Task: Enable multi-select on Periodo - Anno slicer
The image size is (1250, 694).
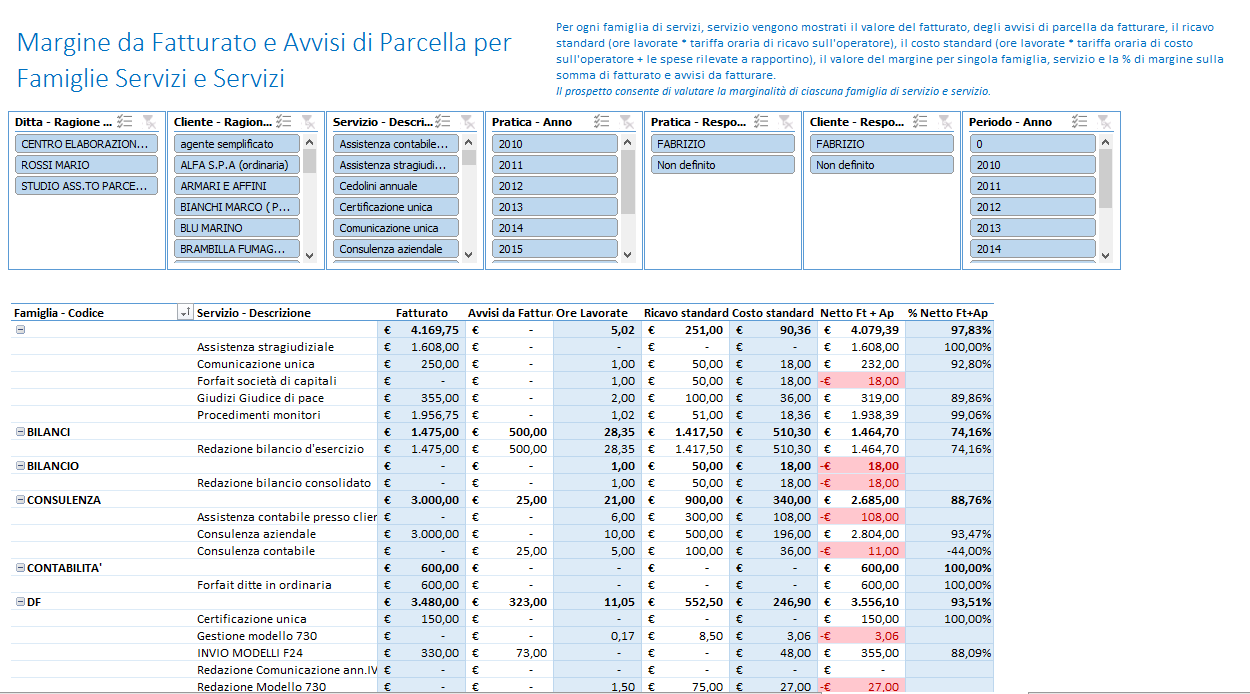Action: tap(1079, 121)
